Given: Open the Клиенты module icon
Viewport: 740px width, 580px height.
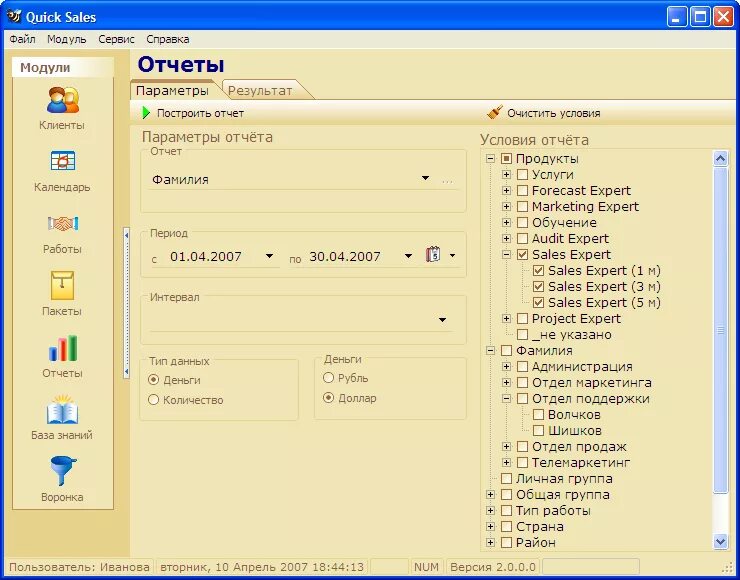Looking at the screenshot, I should 62,100.
